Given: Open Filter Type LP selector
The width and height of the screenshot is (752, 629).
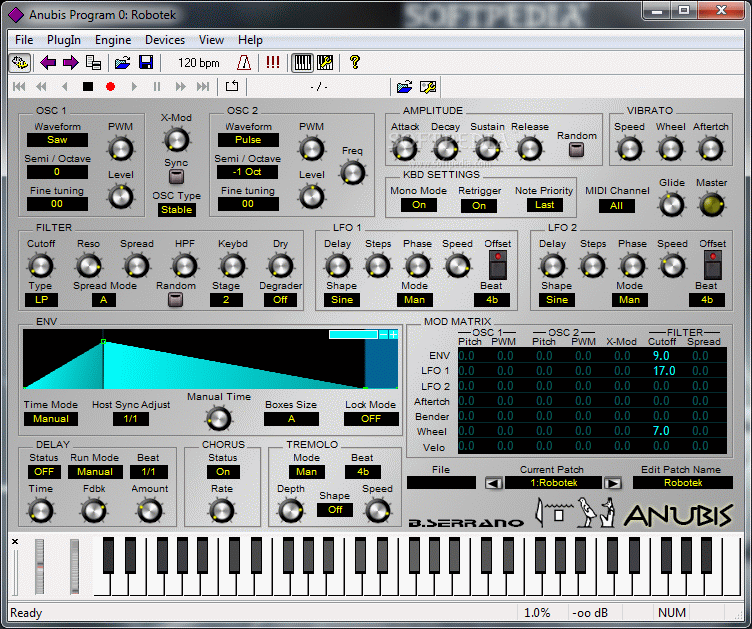Looking at the screenshot, I should [x=41, y=300].
